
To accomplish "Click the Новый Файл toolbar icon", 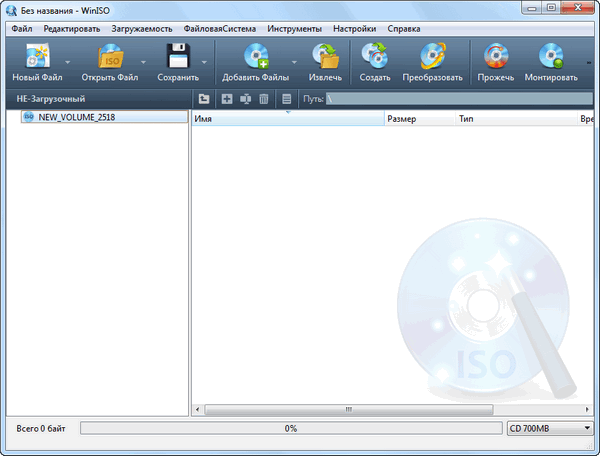I will point(37,57).
